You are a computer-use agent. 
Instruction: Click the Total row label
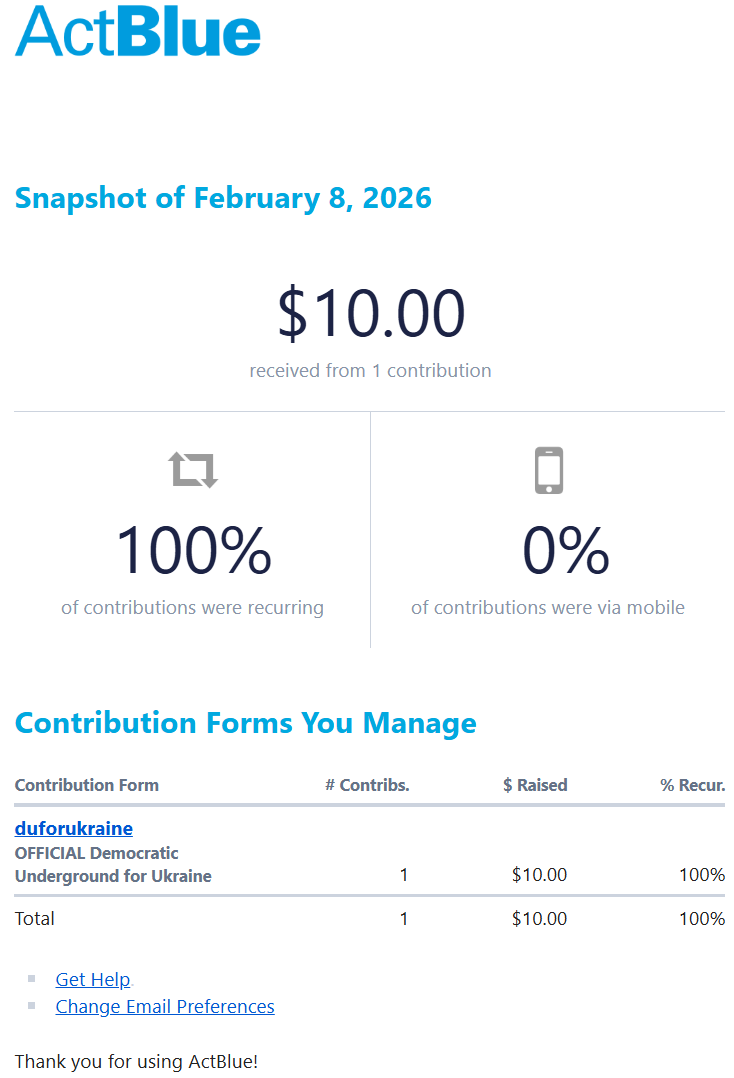(35, 918)
